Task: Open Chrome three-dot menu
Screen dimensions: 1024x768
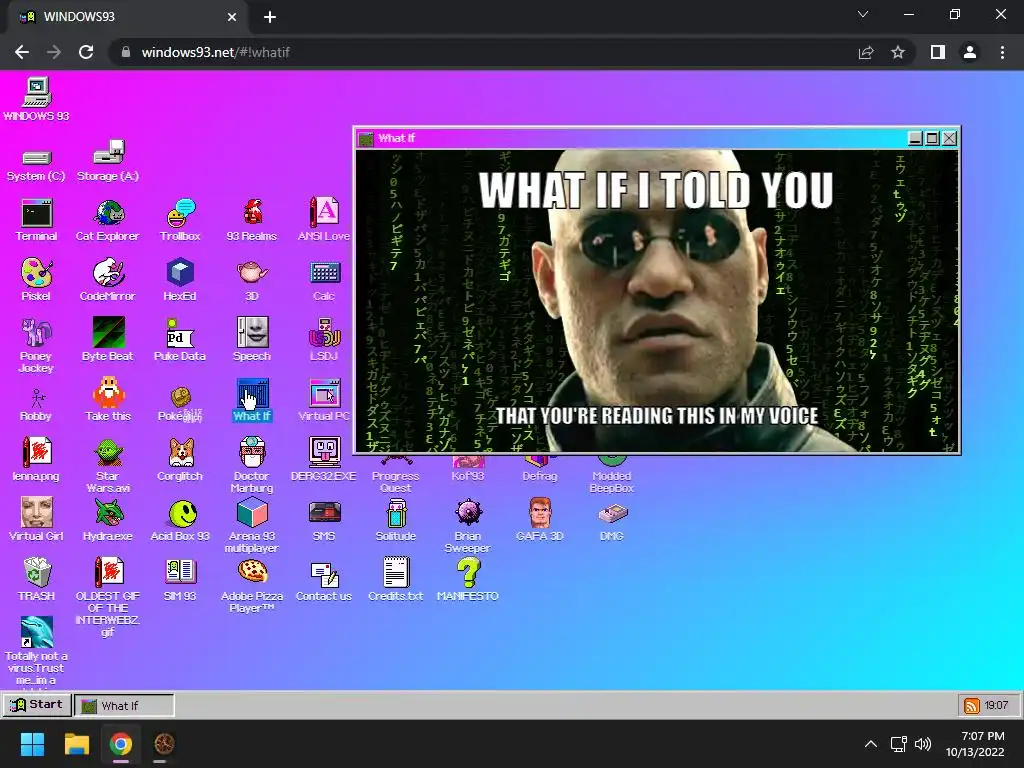Action: 1002,52
